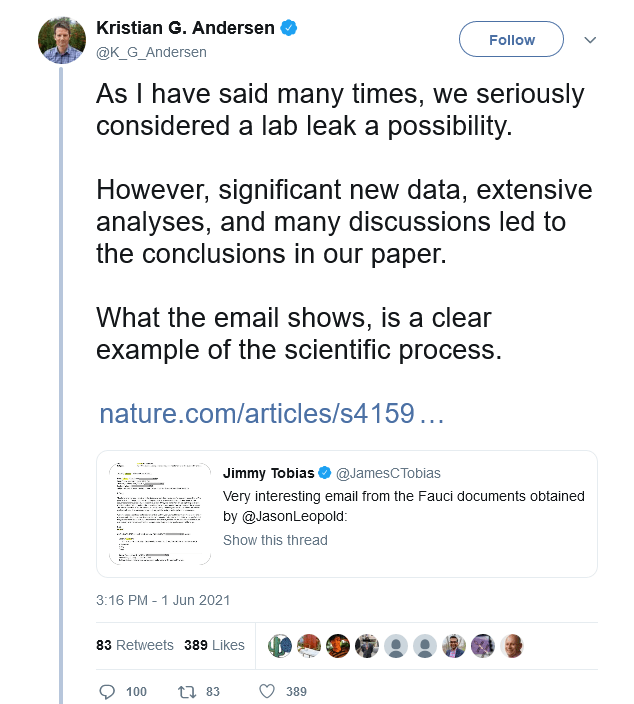
Task: Click the Kristian G. Andersen display name
Action: (185, 28)
